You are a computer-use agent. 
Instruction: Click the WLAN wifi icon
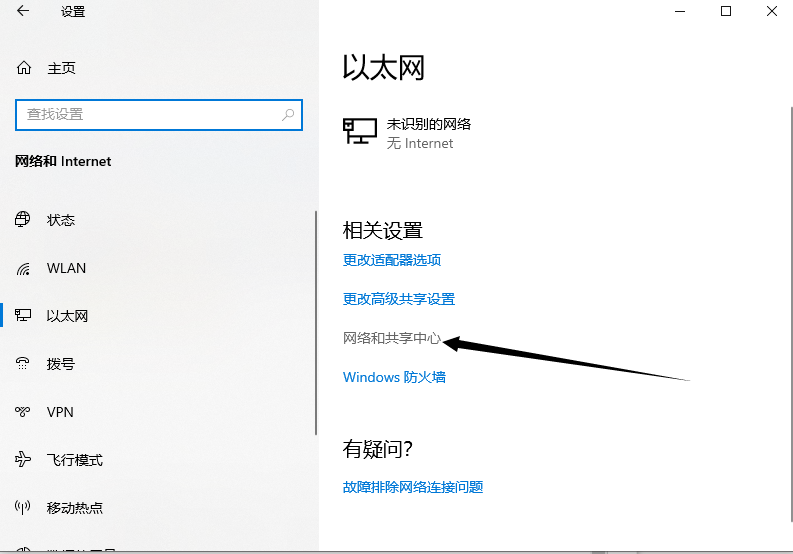(24, 268)
